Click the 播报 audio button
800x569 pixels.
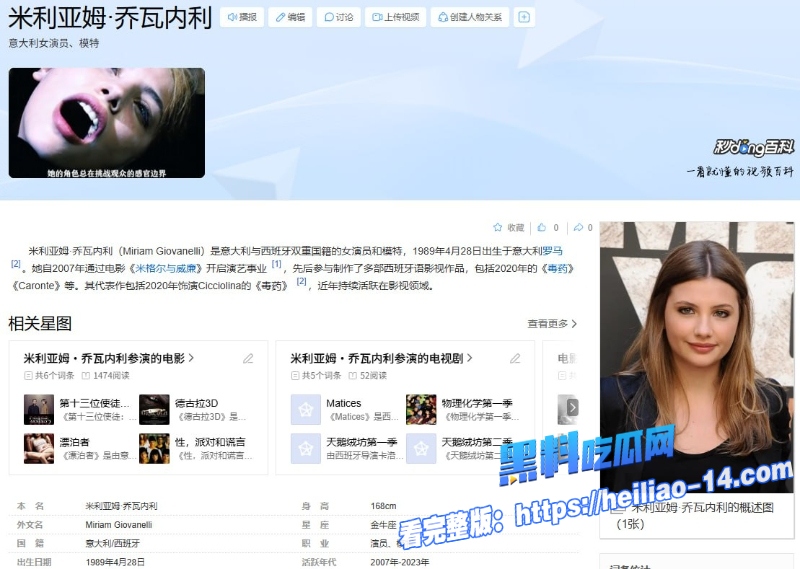[x=242, y=17]
